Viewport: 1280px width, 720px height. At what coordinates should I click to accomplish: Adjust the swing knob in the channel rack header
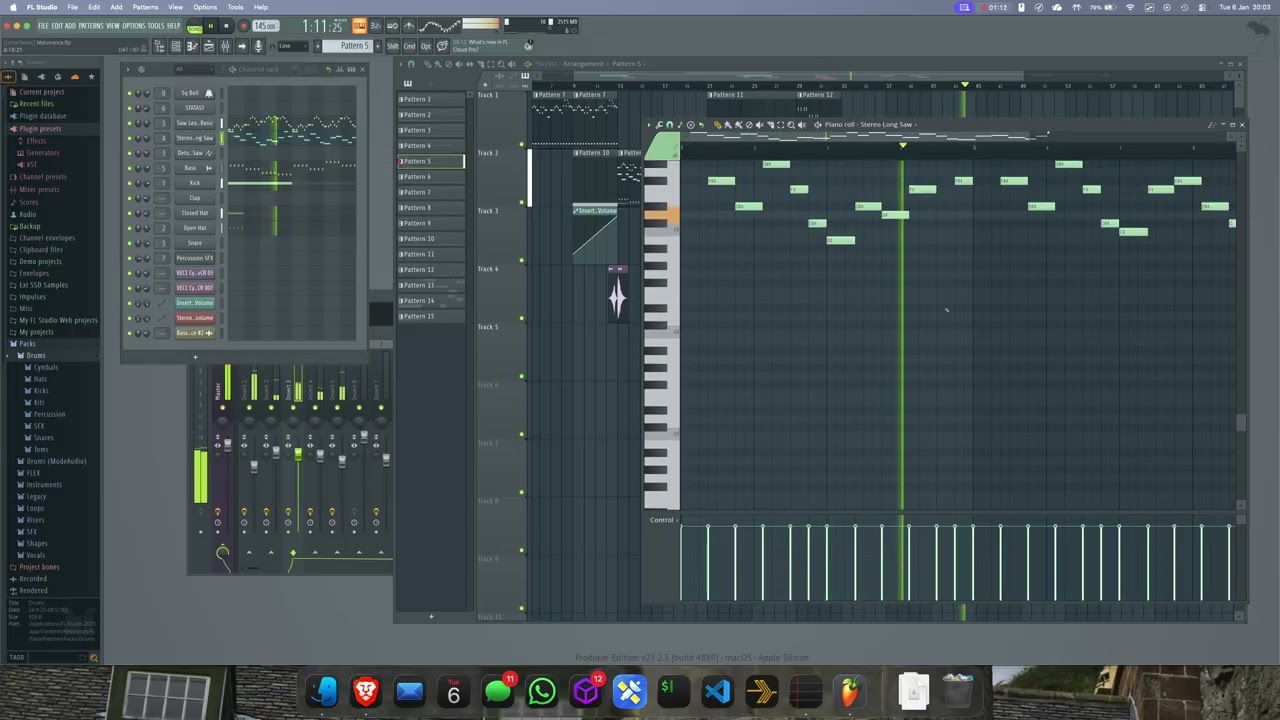coord(295,69)
